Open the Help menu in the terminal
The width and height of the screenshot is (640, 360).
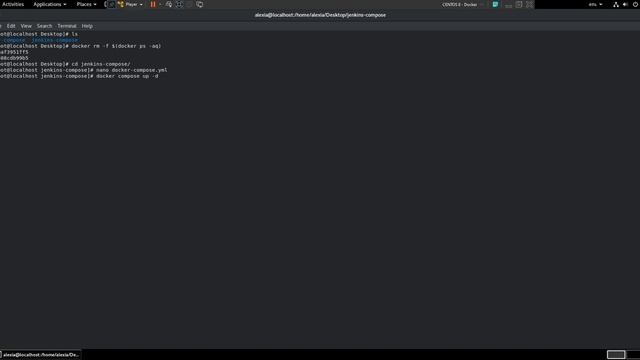point(87,26)
